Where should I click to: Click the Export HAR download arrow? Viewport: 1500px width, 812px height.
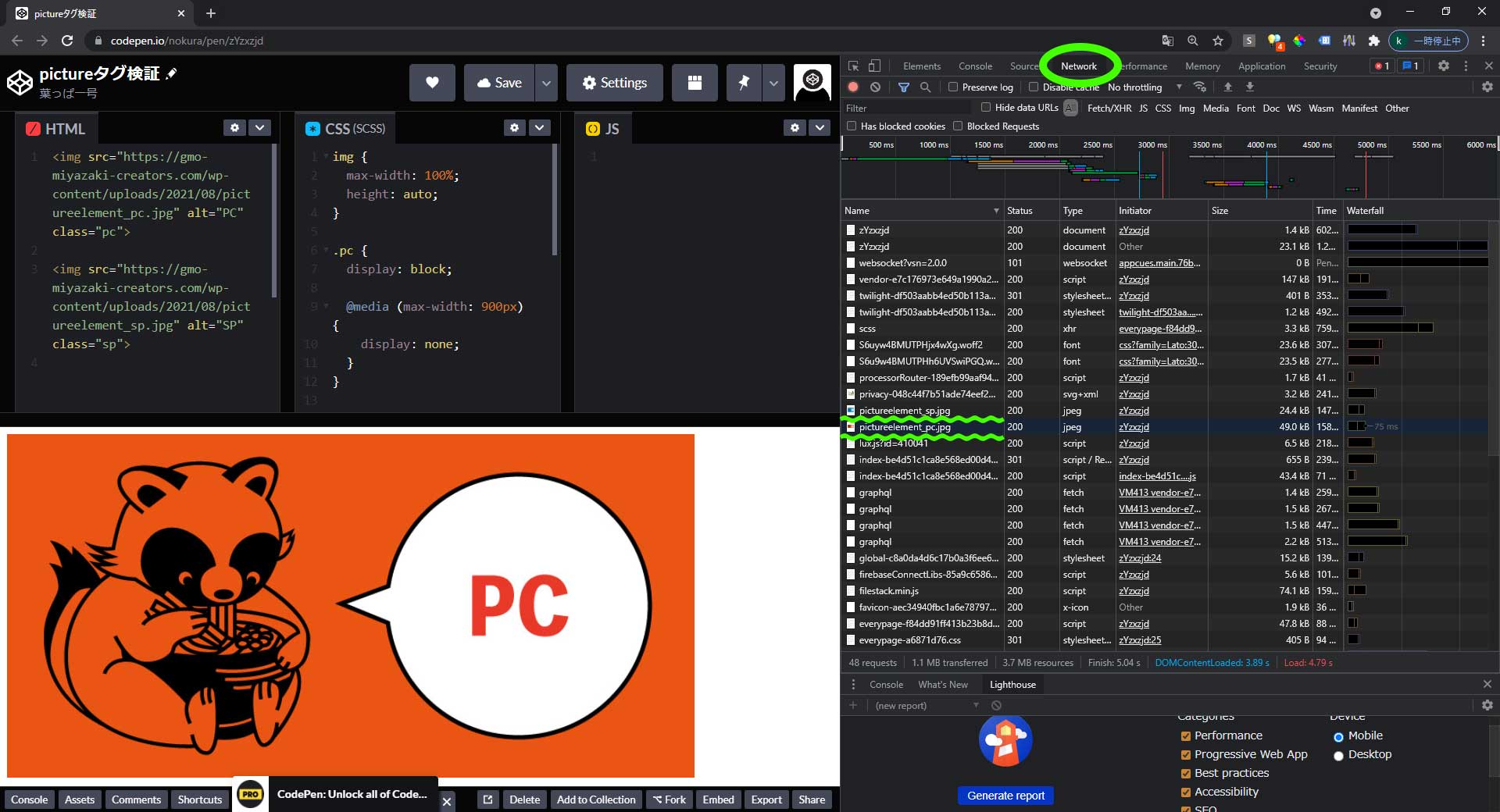pyautogui.click(x=1249, y=87)
